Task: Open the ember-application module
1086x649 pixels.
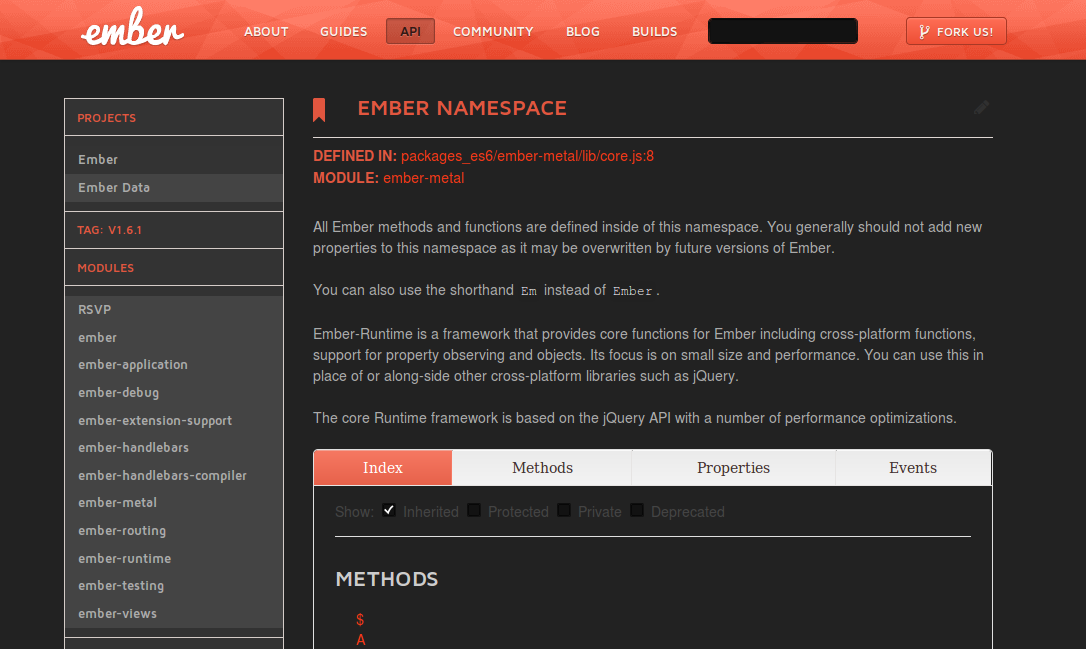Action: tap(174, 364)
